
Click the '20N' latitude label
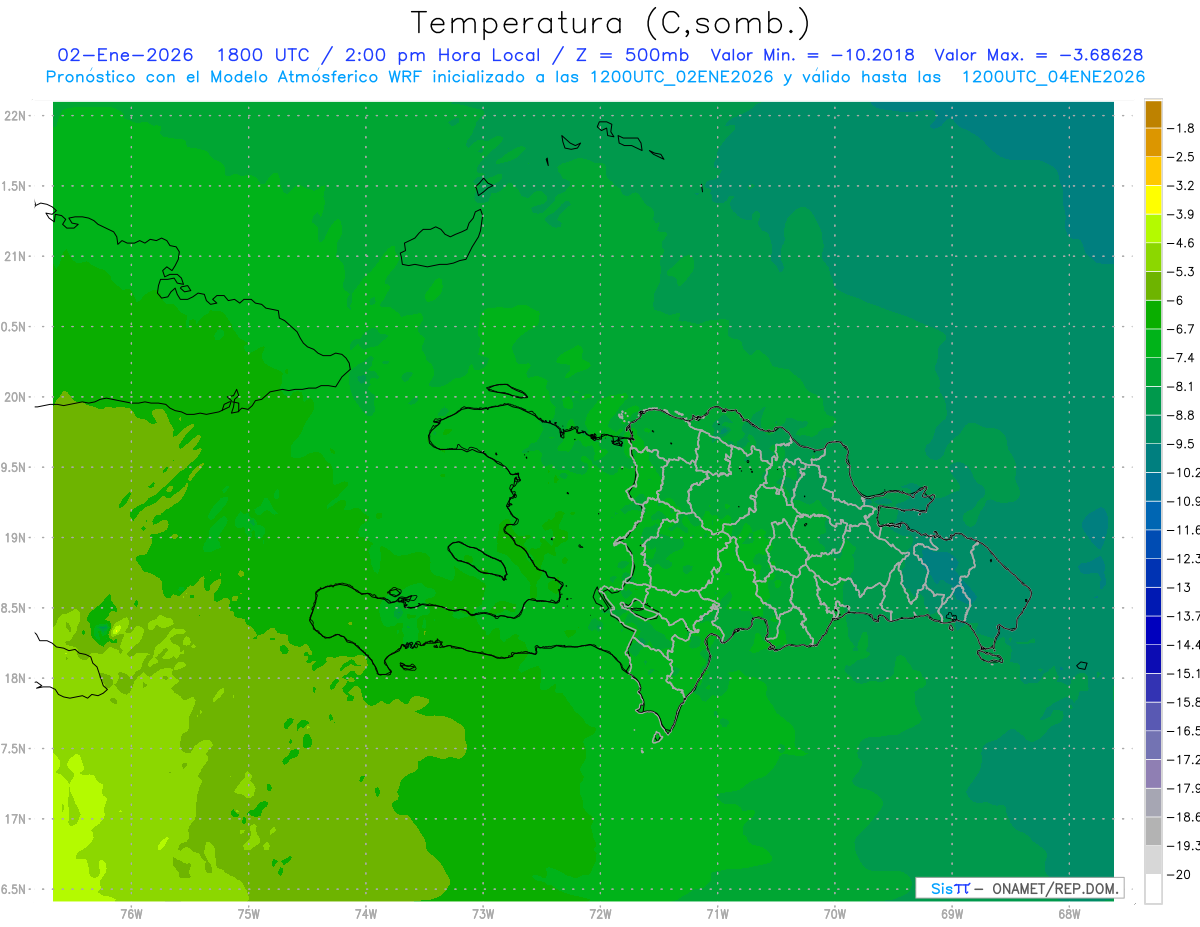(x=16, y=397)
